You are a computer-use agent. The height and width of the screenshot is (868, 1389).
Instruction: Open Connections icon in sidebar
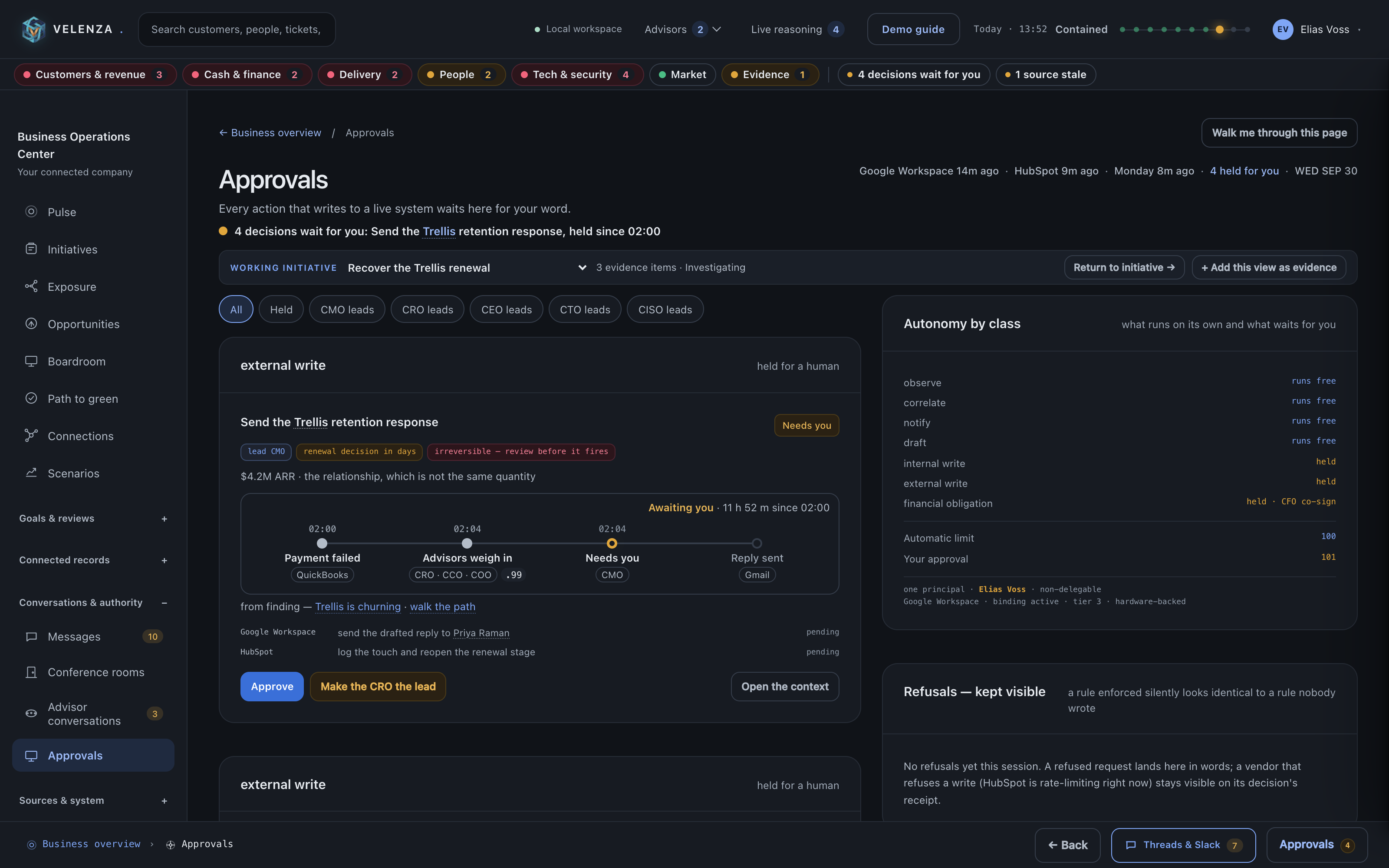tap(32, 435)
